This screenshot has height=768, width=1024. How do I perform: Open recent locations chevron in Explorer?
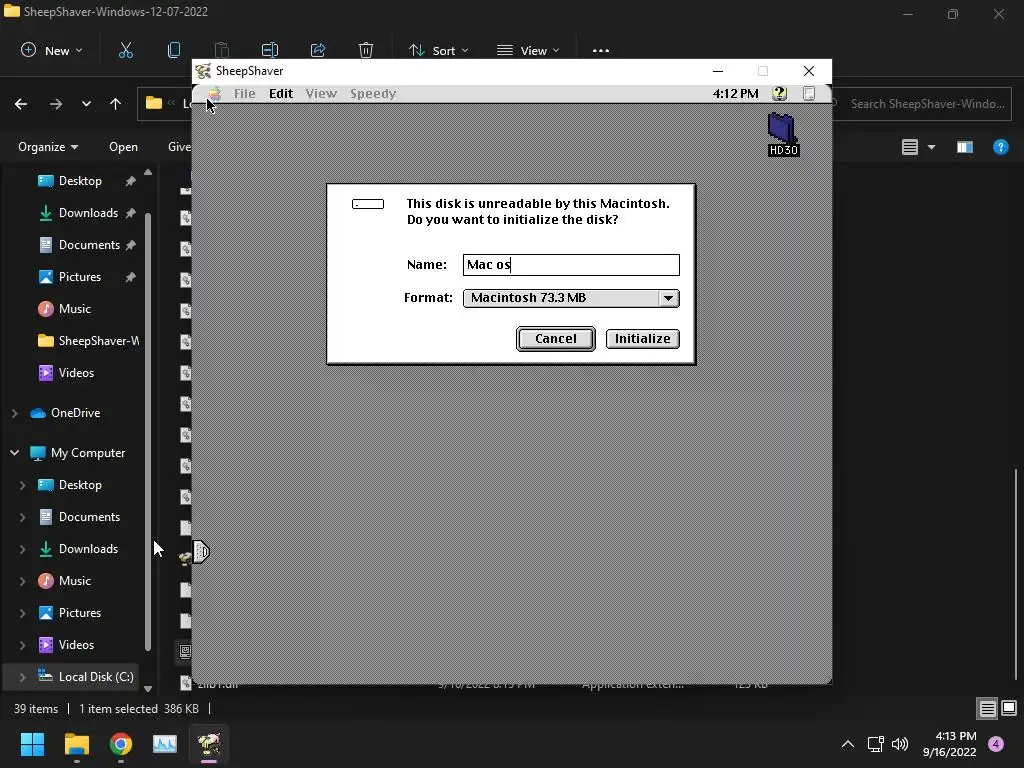(86, 104)
